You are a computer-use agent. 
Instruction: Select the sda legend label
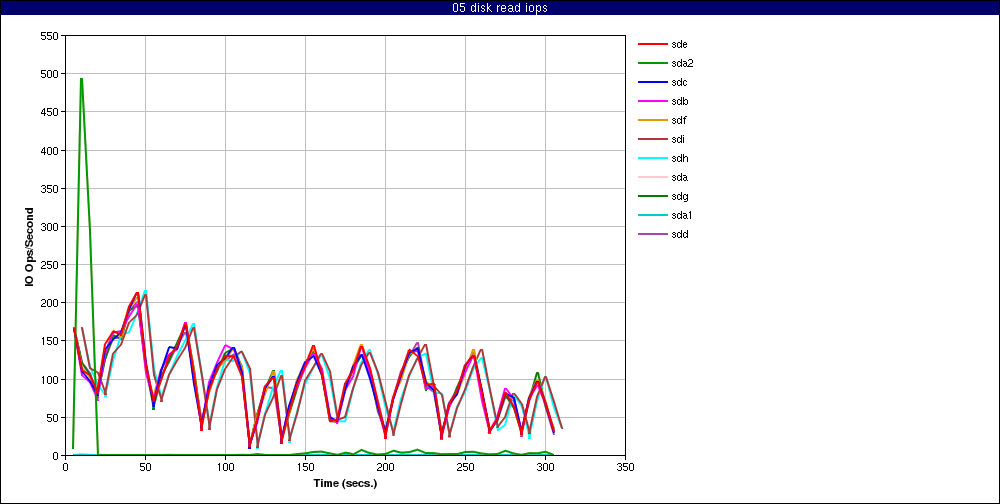point(679,177)
